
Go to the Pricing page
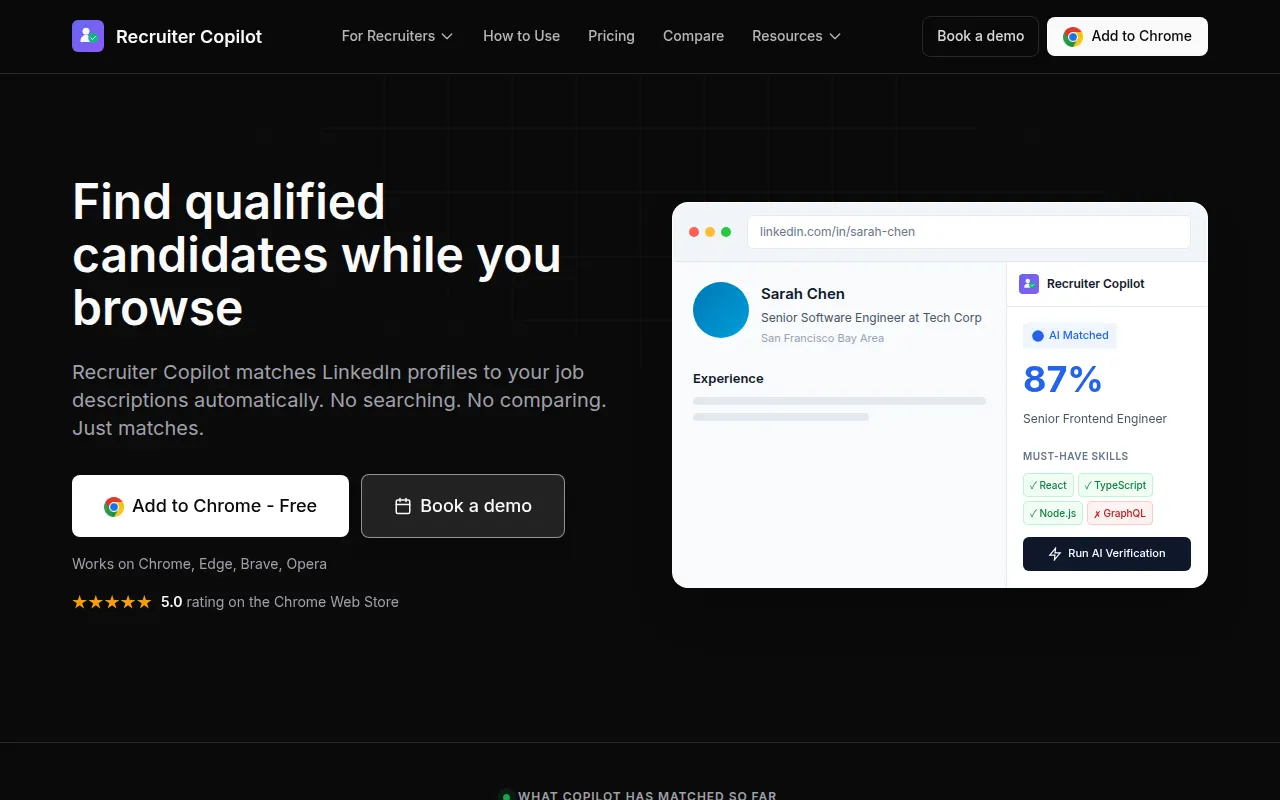pos(611,36)
